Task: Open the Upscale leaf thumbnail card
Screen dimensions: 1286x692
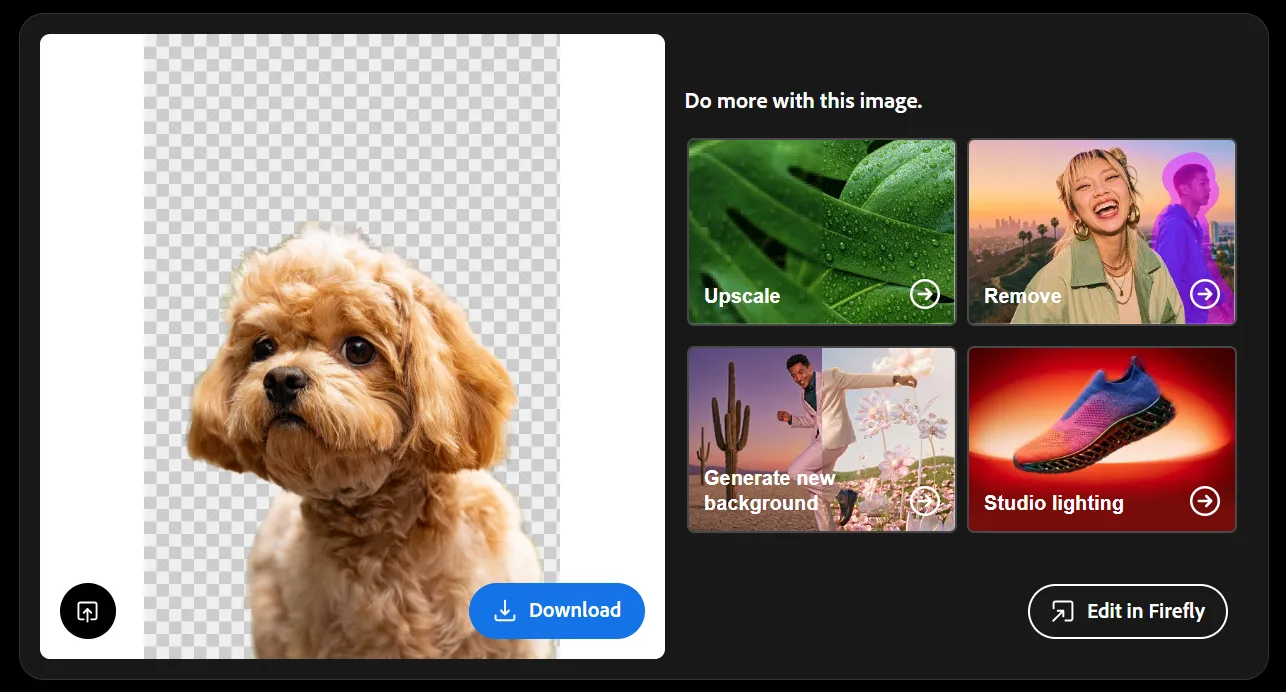Action: [x=822, y=232]
